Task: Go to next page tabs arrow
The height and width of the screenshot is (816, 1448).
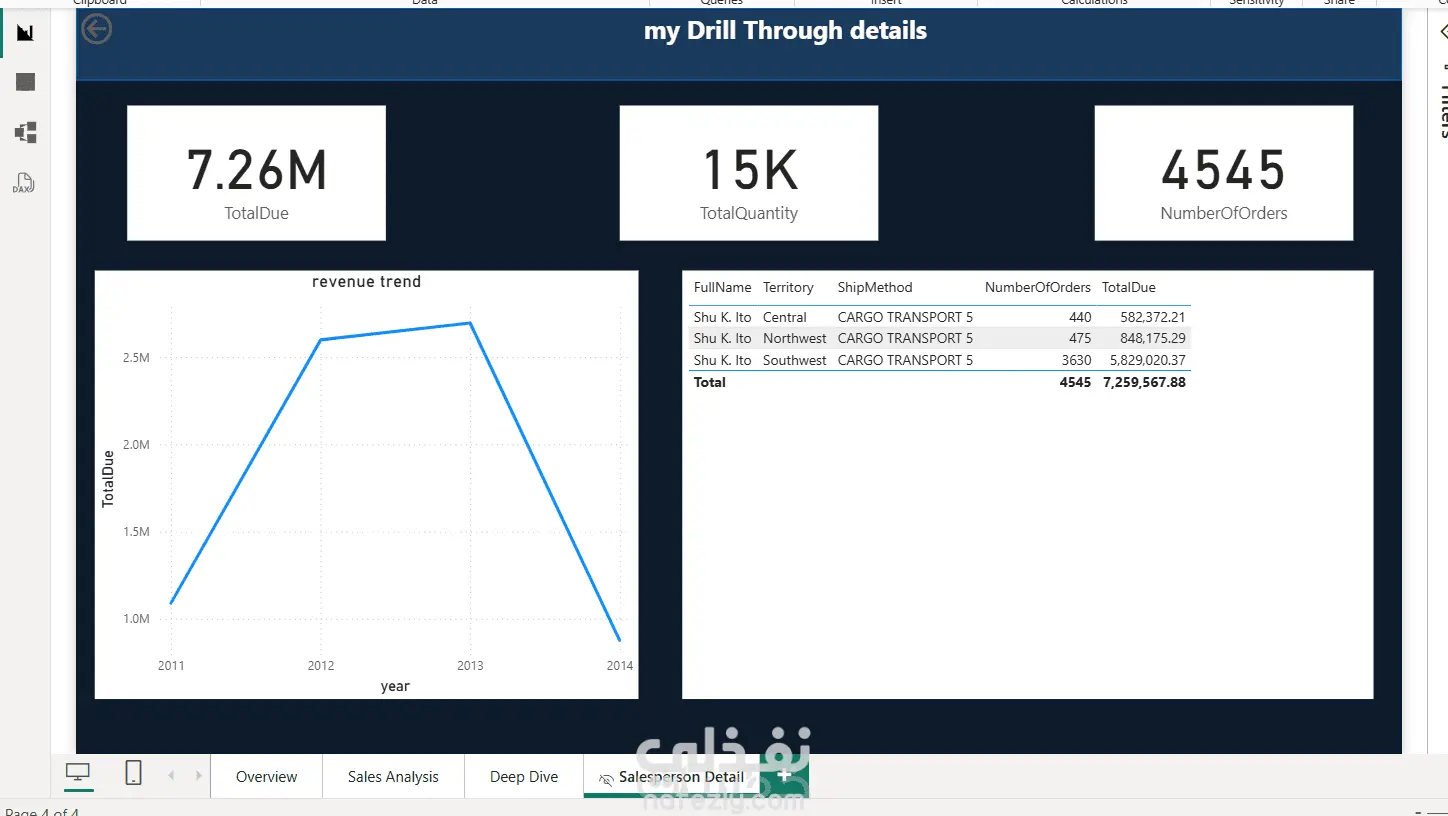Action: (x=199, y=775)
